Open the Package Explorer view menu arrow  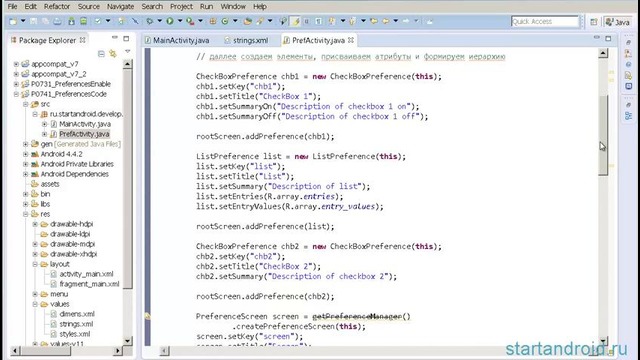128,51
